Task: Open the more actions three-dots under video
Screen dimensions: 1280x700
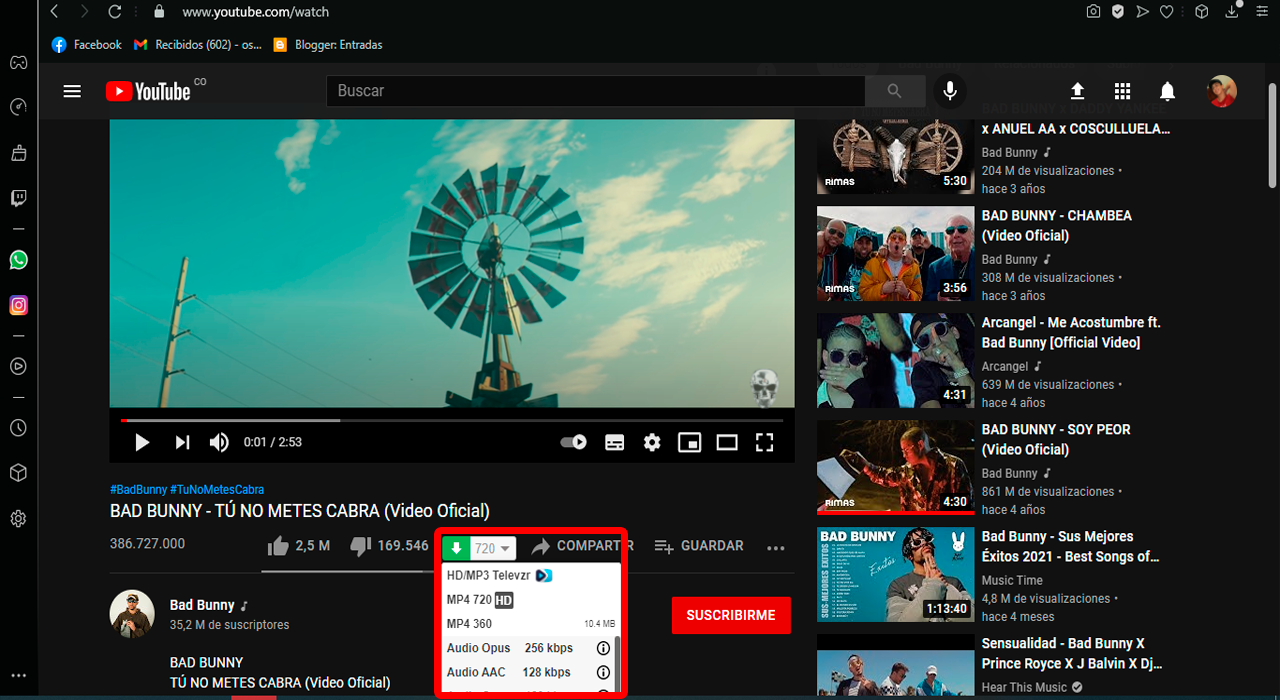Action: tap(776, 547)
